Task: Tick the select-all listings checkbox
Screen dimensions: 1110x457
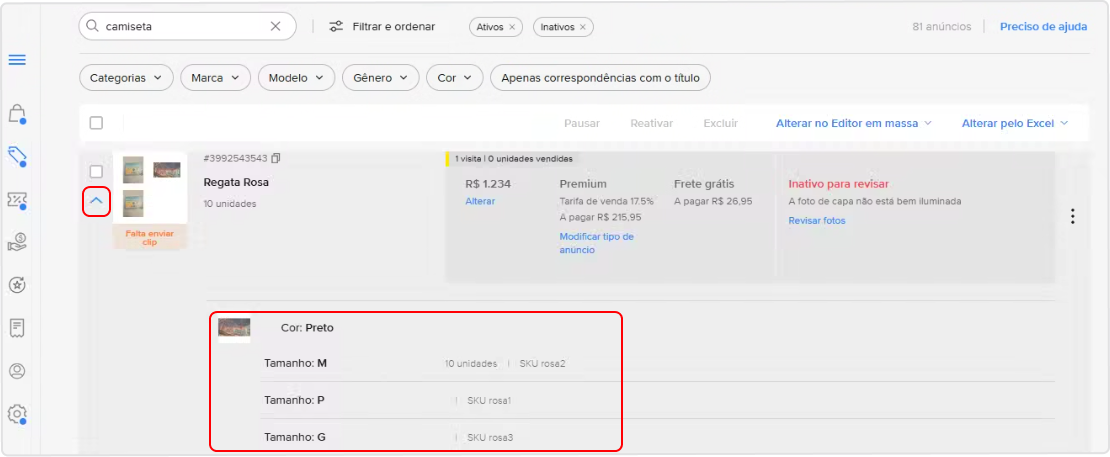Action: coord(96,123)
